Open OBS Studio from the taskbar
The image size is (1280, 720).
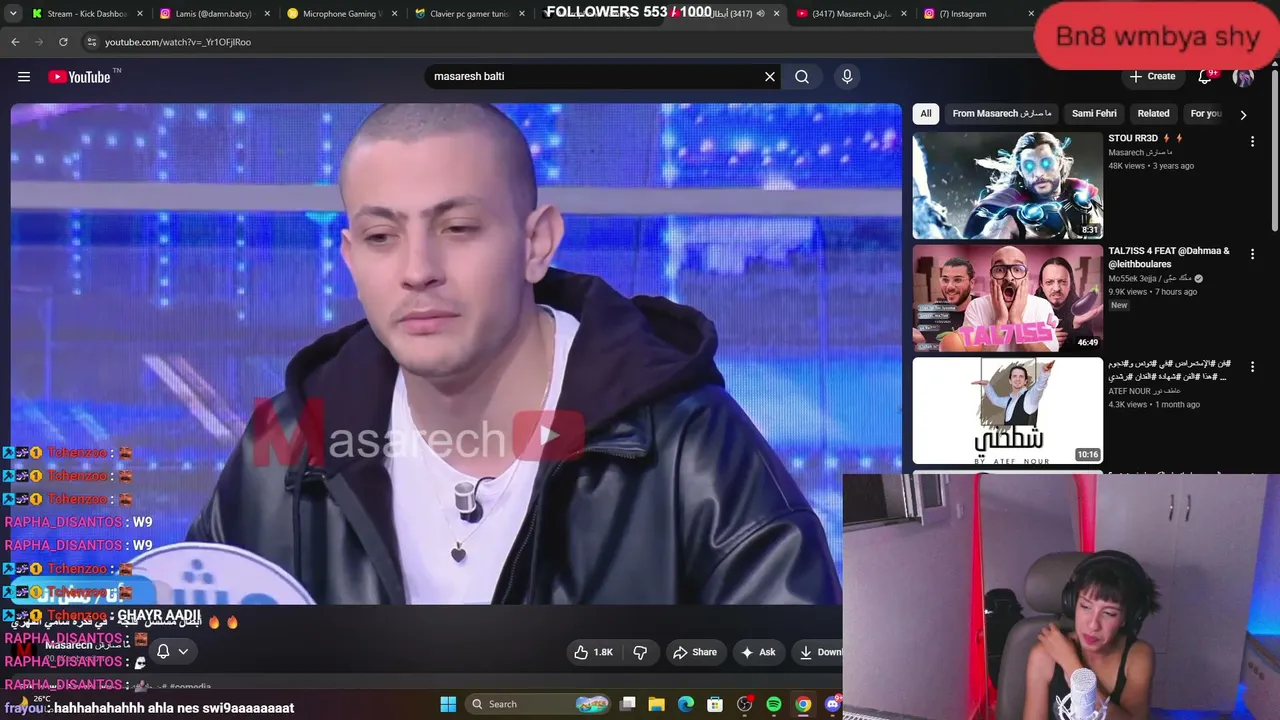[x=744, y=704]
